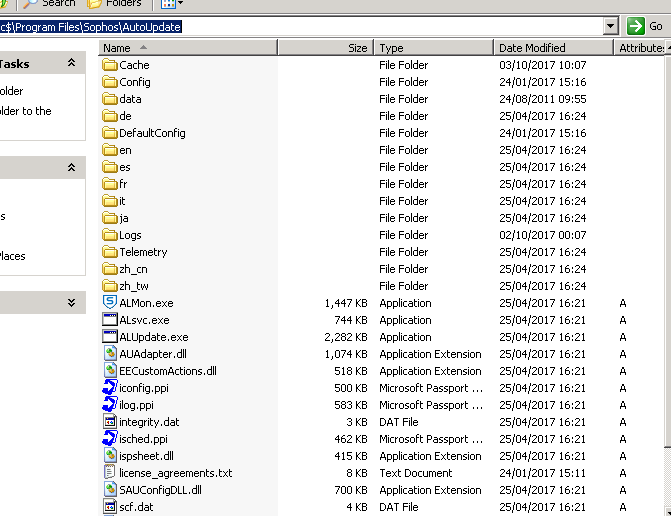This screenshot has width=671, height=516.
Task: Select the ALsvc.exe application icon
Action: [110, 320]
